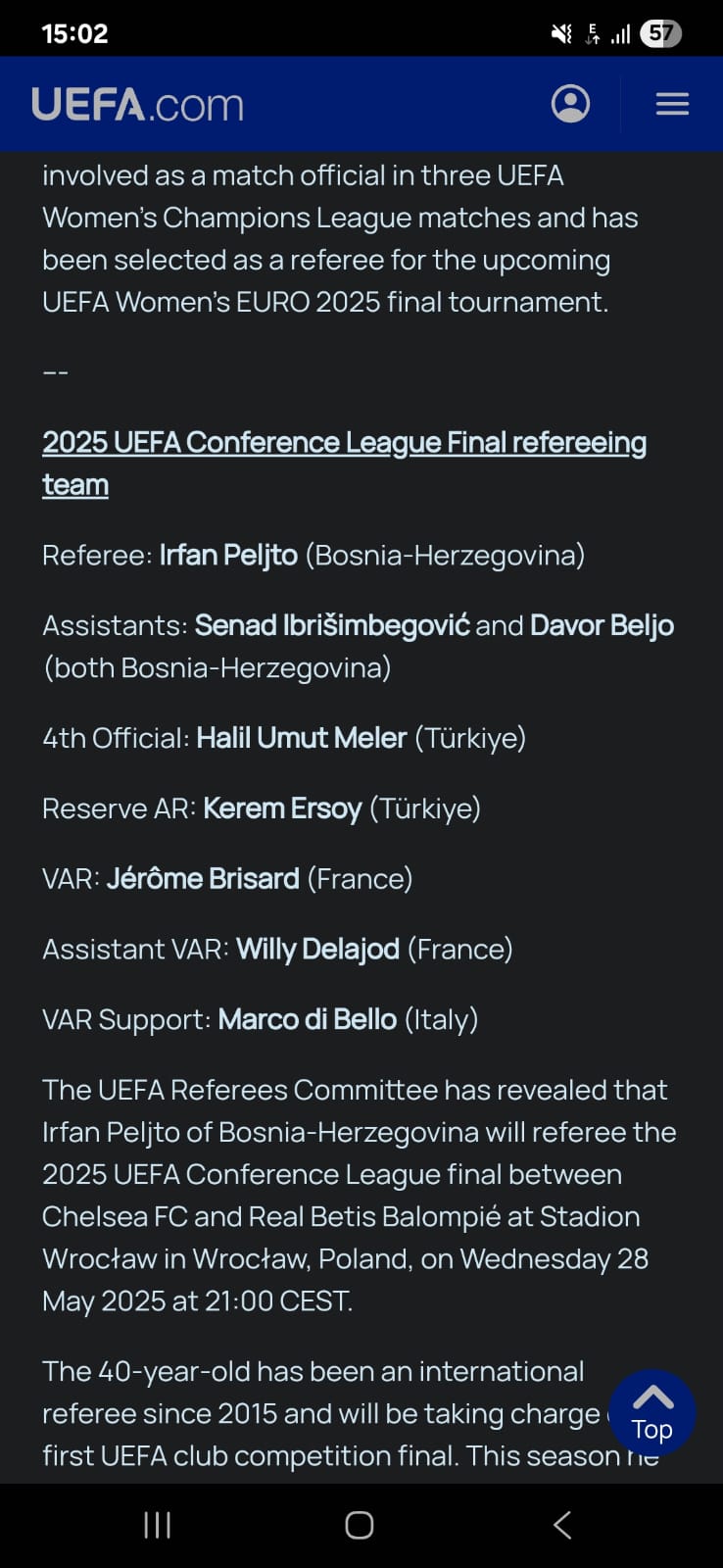Image resolution: width=723 pixels, height=1568 pixels.
Task: Open the recent apps navigation button
Action: (157, 1525)
